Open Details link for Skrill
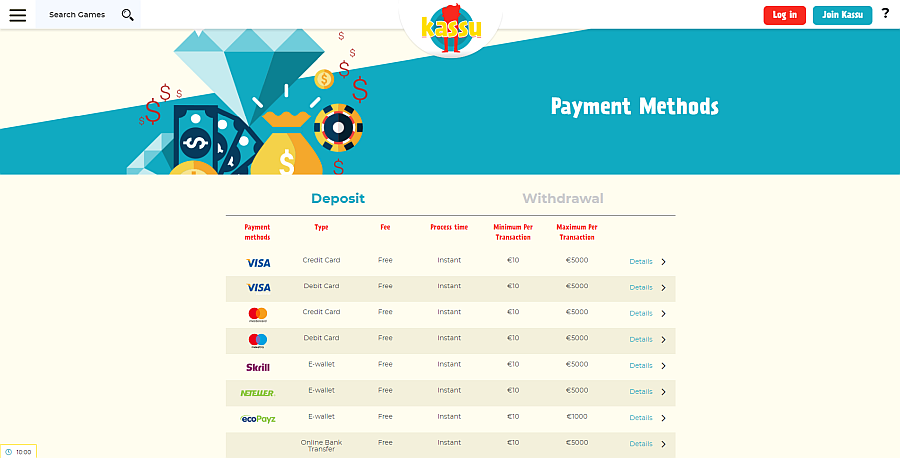The width and height of the screenshot is (900, 458). (641, 366)
